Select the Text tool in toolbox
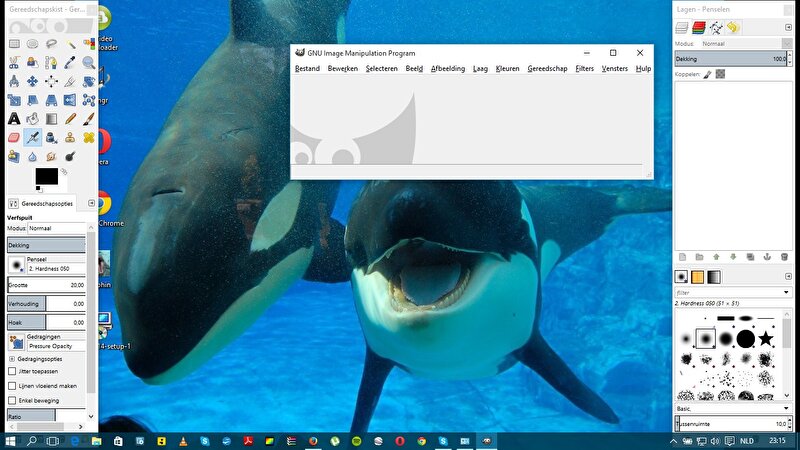Viewport: 800px width, 450px height. 14,119
